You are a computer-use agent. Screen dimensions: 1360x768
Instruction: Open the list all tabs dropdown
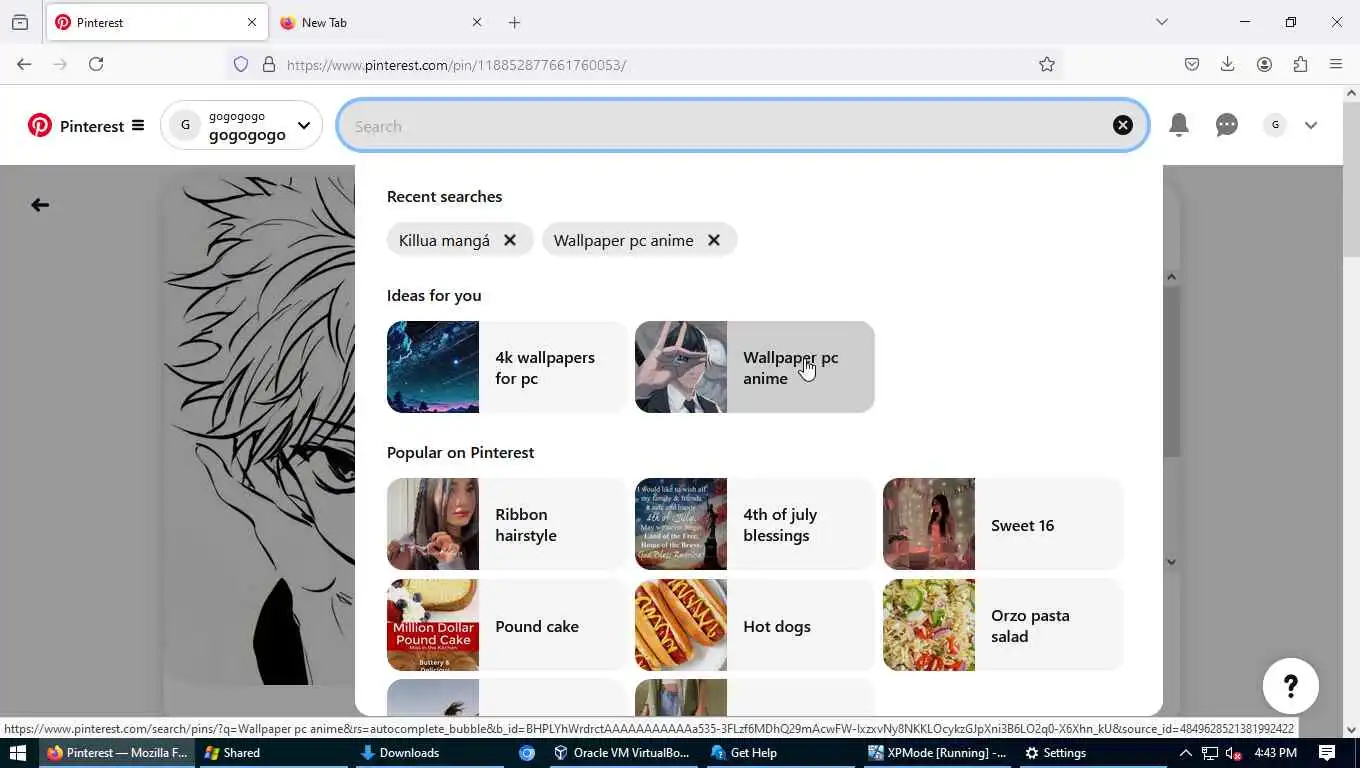(1161, 22)
